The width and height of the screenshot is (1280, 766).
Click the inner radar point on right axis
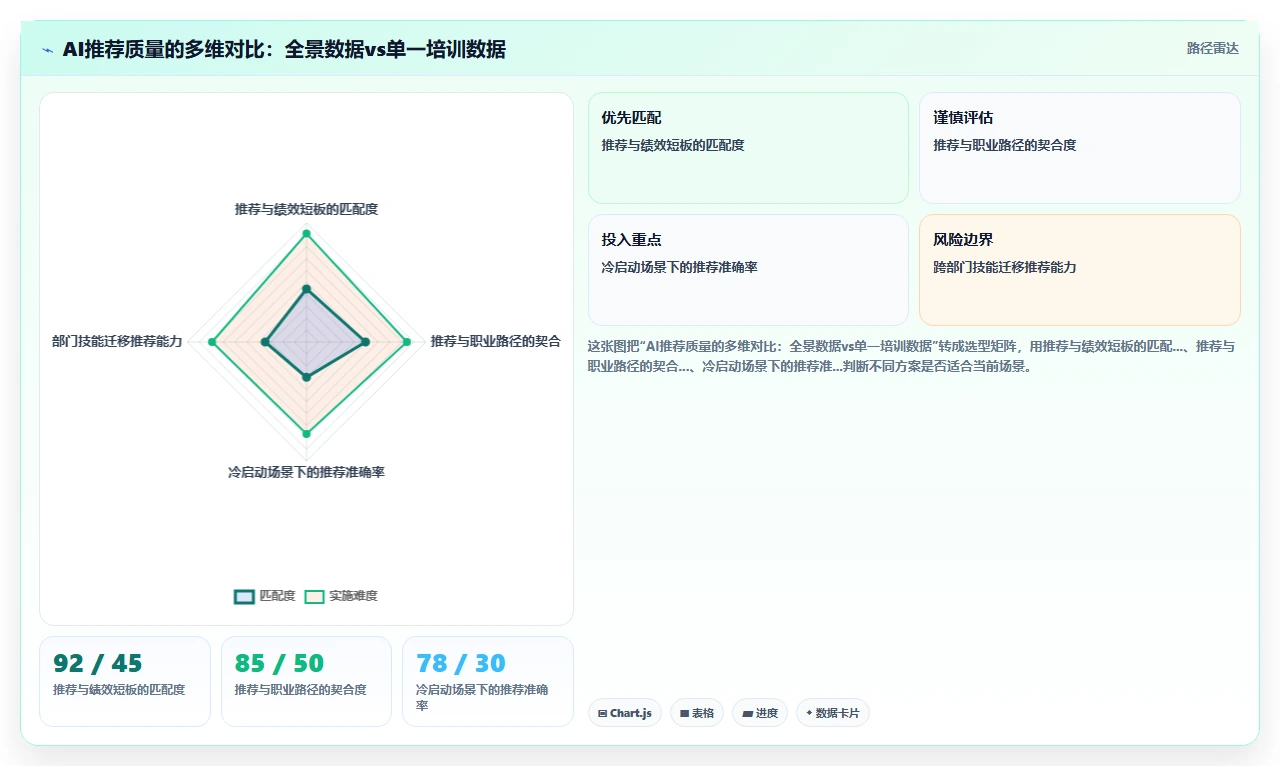pyautogui.click(x=365, y=342)
